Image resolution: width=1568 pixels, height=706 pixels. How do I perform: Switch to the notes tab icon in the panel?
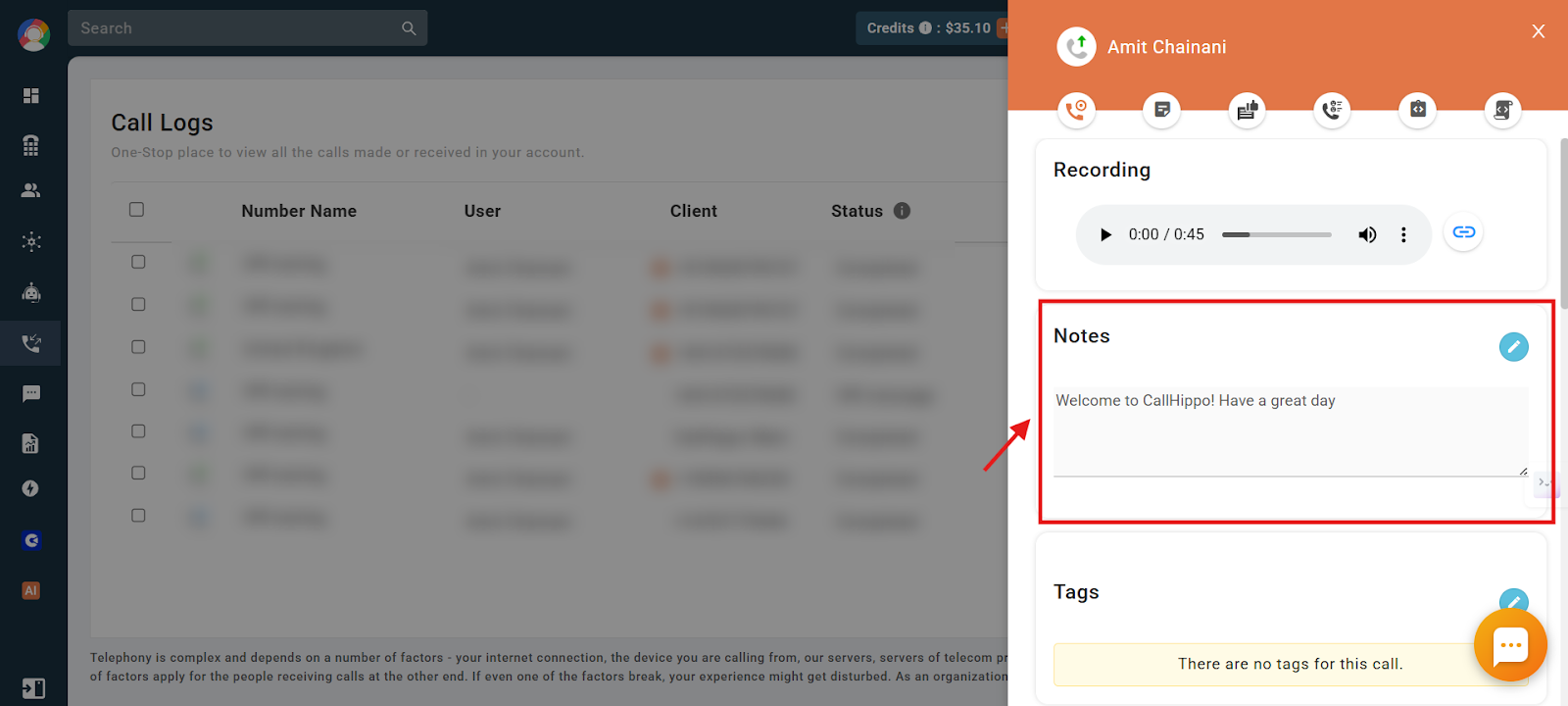point(1161,110)
